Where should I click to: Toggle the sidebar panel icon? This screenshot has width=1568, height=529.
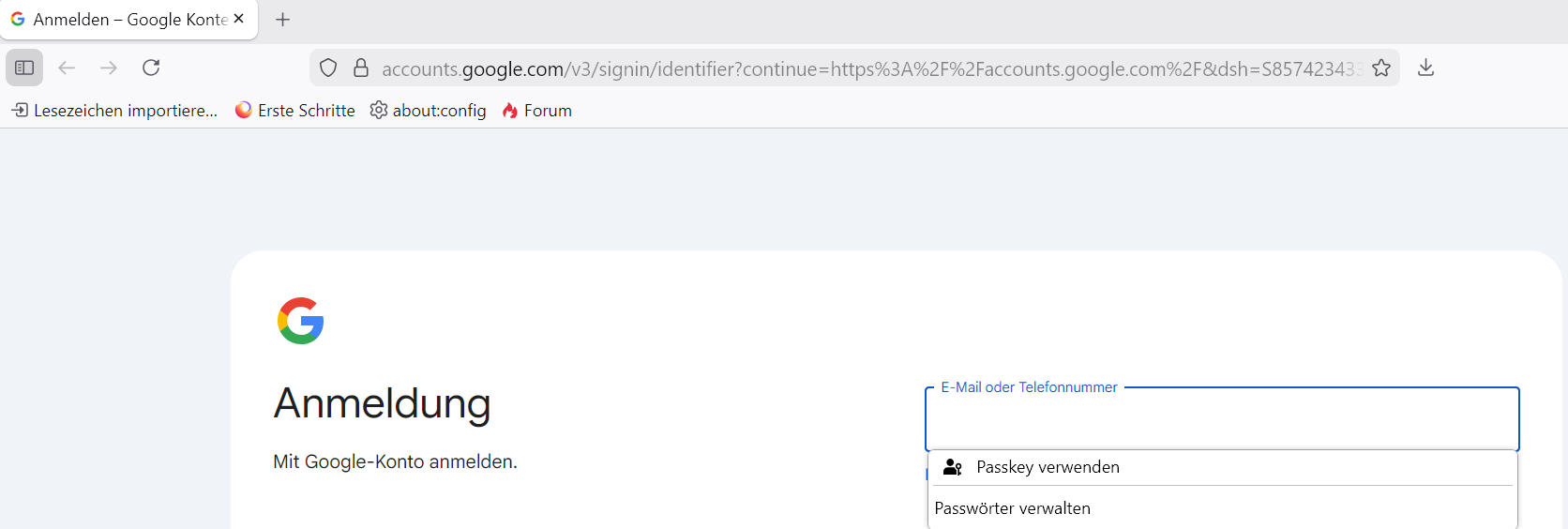(24, 68)
